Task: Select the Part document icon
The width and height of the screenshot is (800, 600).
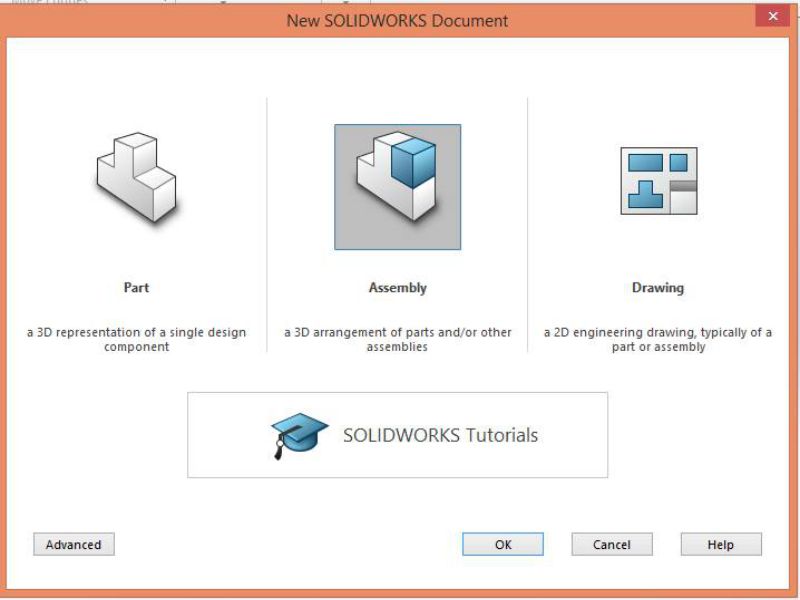Action: [x=136, y=178]
